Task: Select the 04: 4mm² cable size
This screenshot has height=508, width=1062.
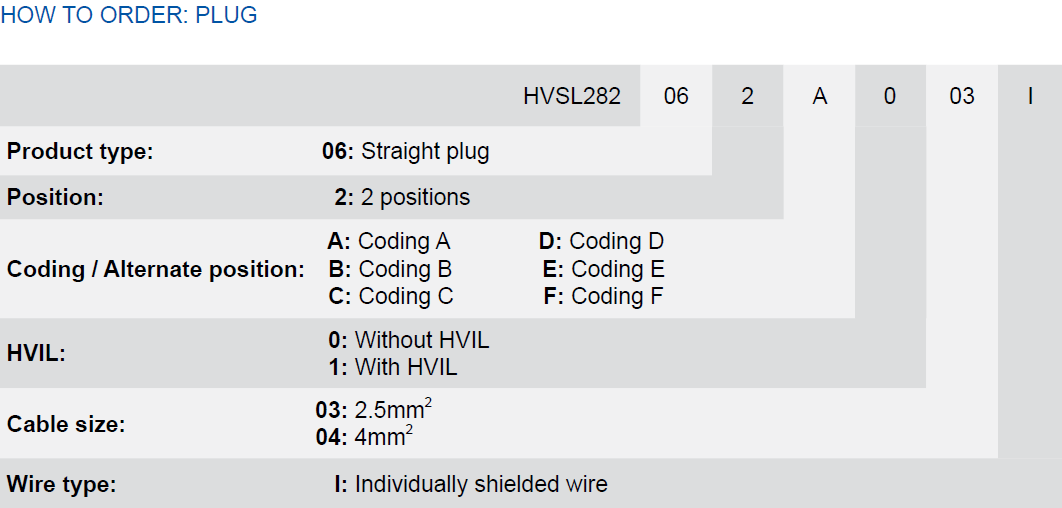Action: 364,437
